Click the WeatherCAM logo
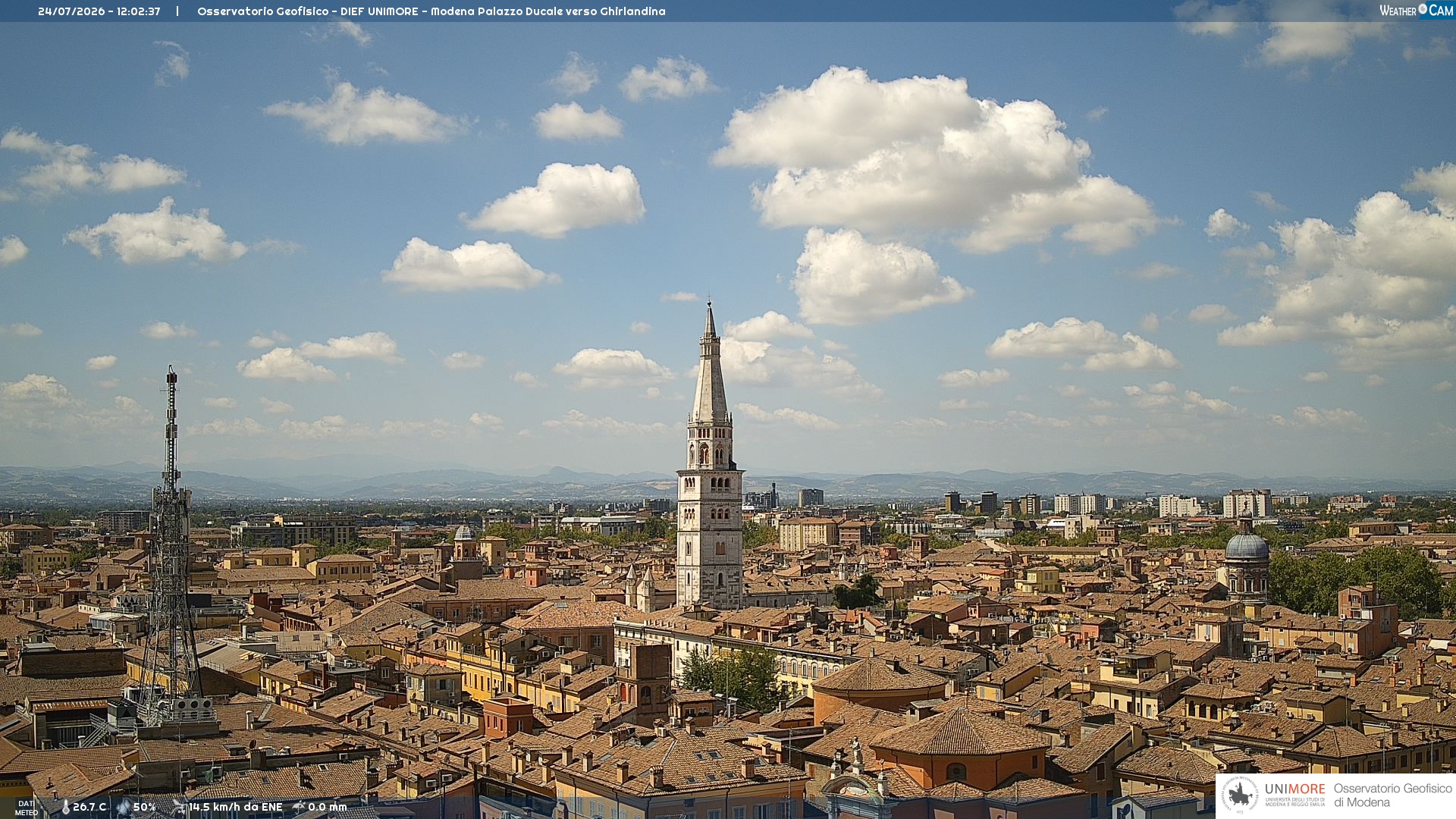 click(1416, 11)
